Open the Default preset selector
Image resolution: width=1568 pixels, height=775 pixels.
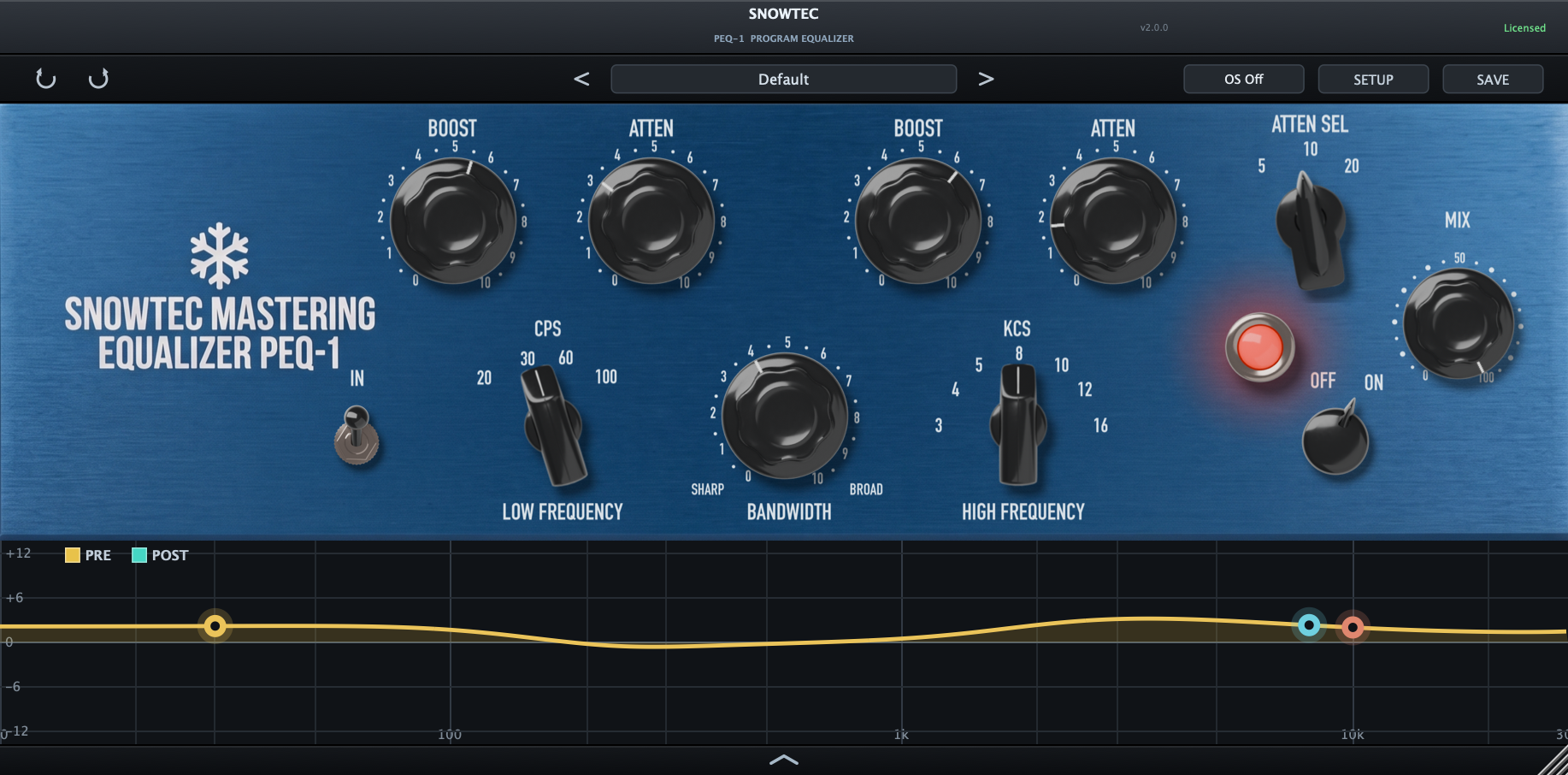pos(783,79)
